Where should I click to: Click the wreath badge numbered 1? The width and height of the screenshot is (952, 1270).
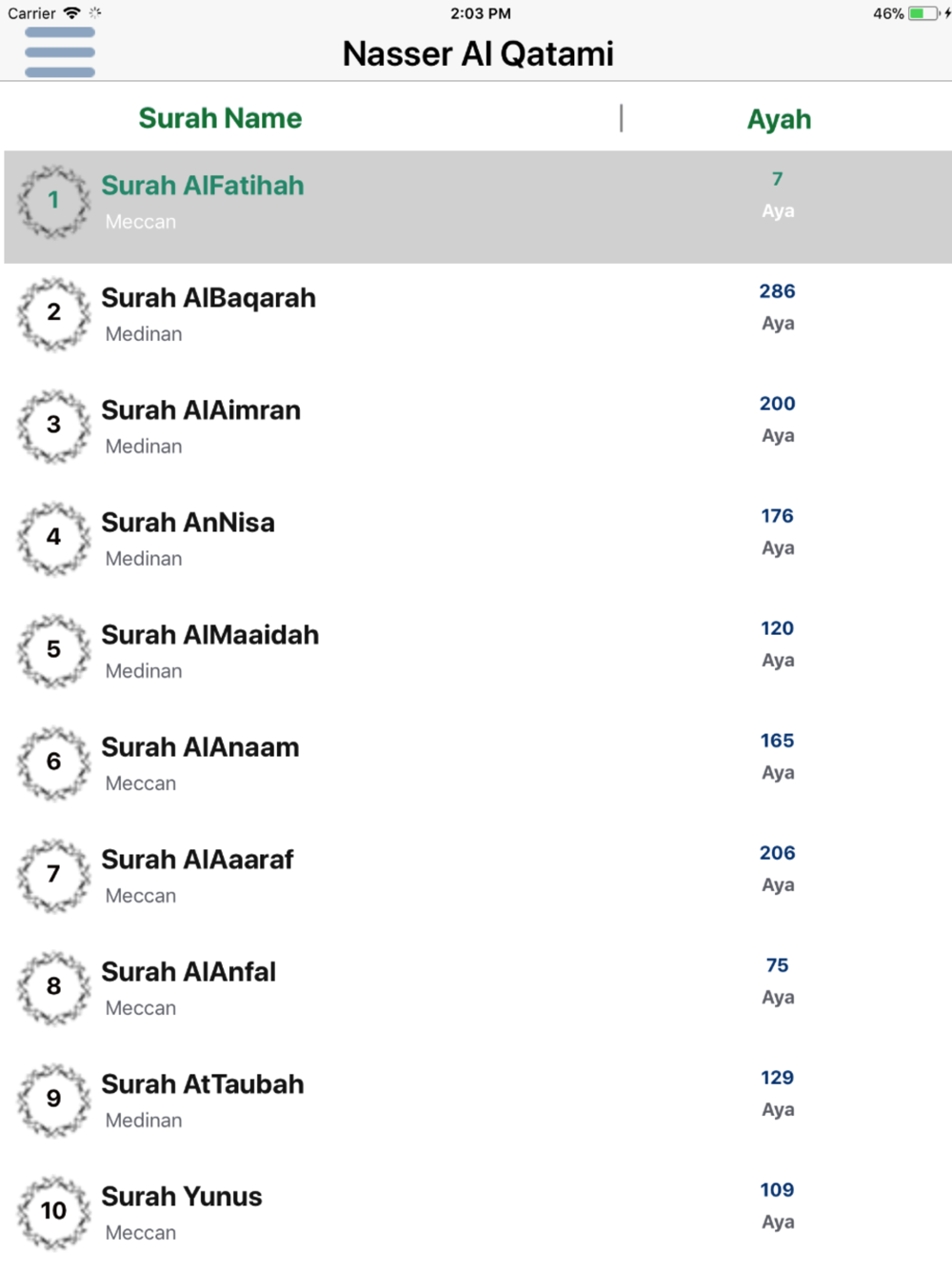tap(54, 201)
